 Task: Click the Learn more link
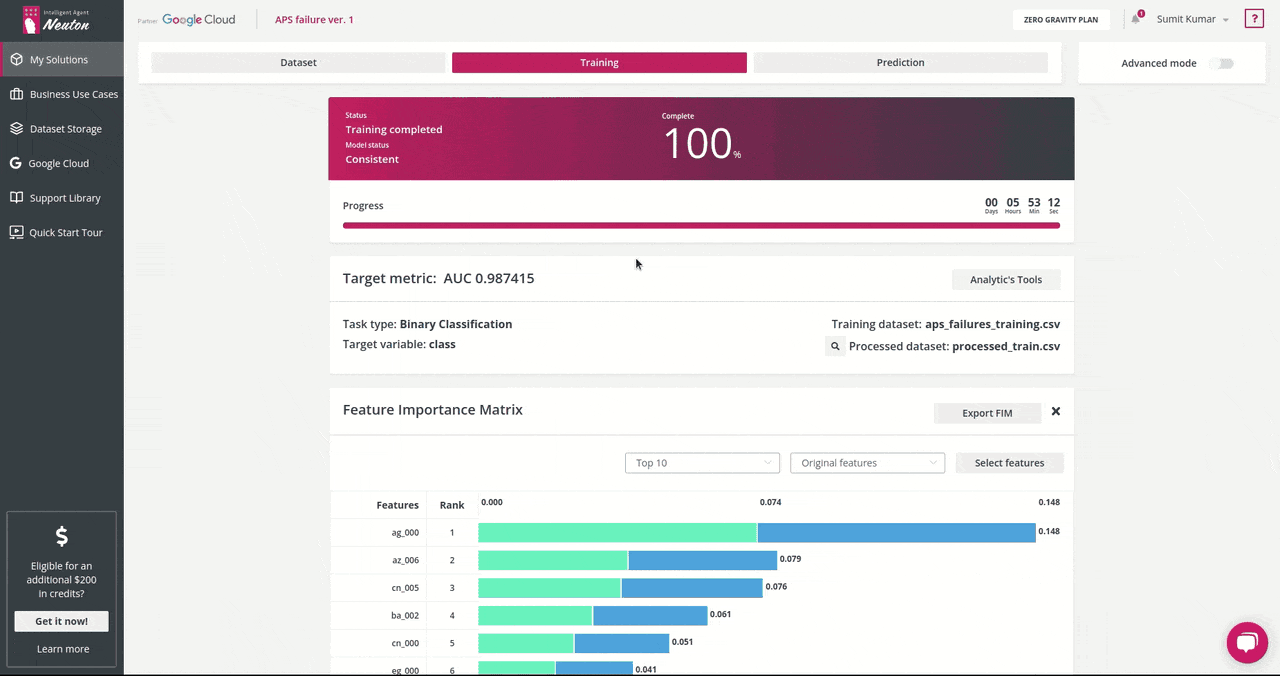pos(63,649)
